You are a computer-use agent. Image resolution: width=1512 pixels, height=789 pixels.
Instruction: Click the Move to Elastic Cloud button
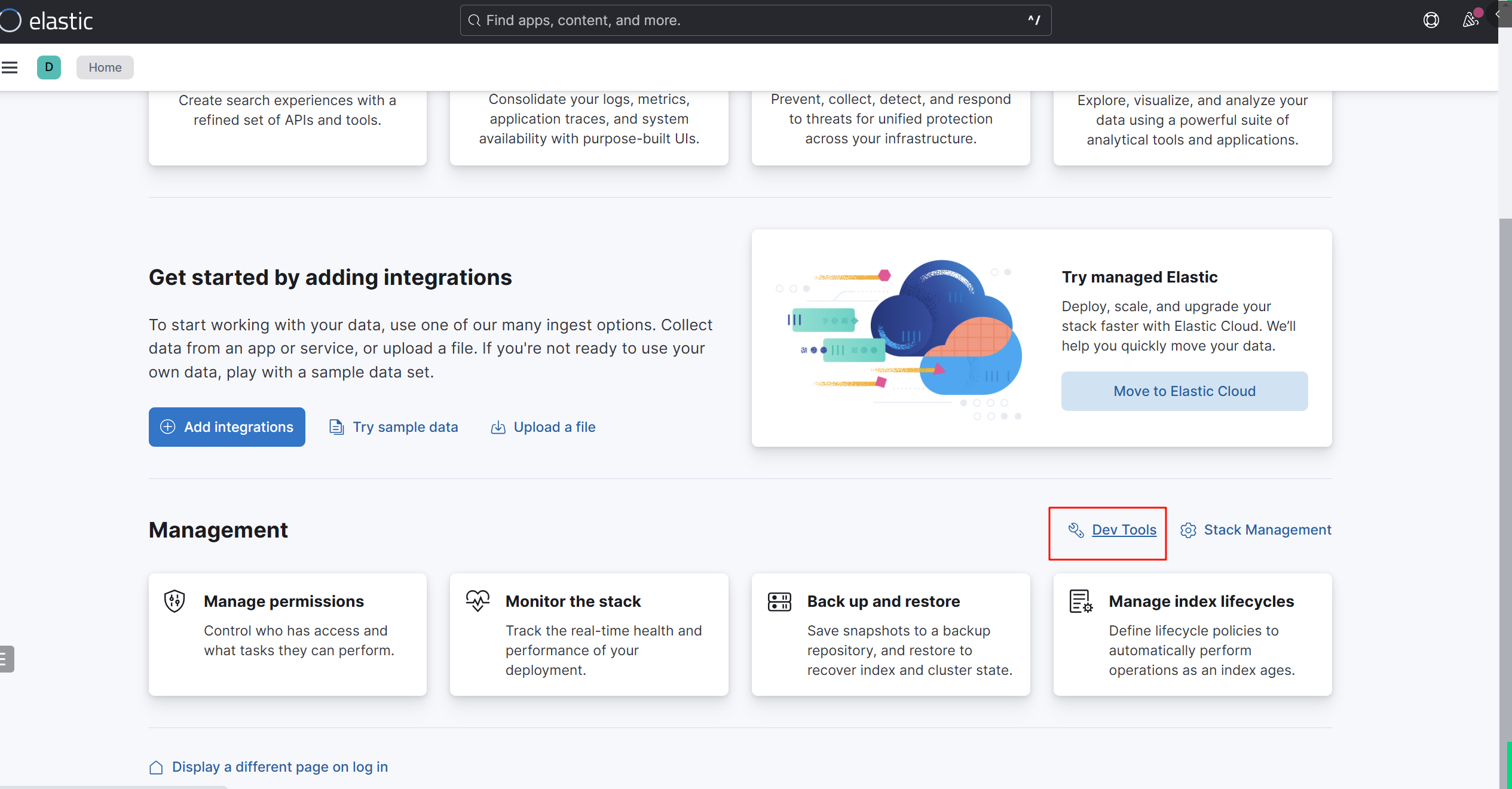pyautogui.click(x=1184, y=391)
